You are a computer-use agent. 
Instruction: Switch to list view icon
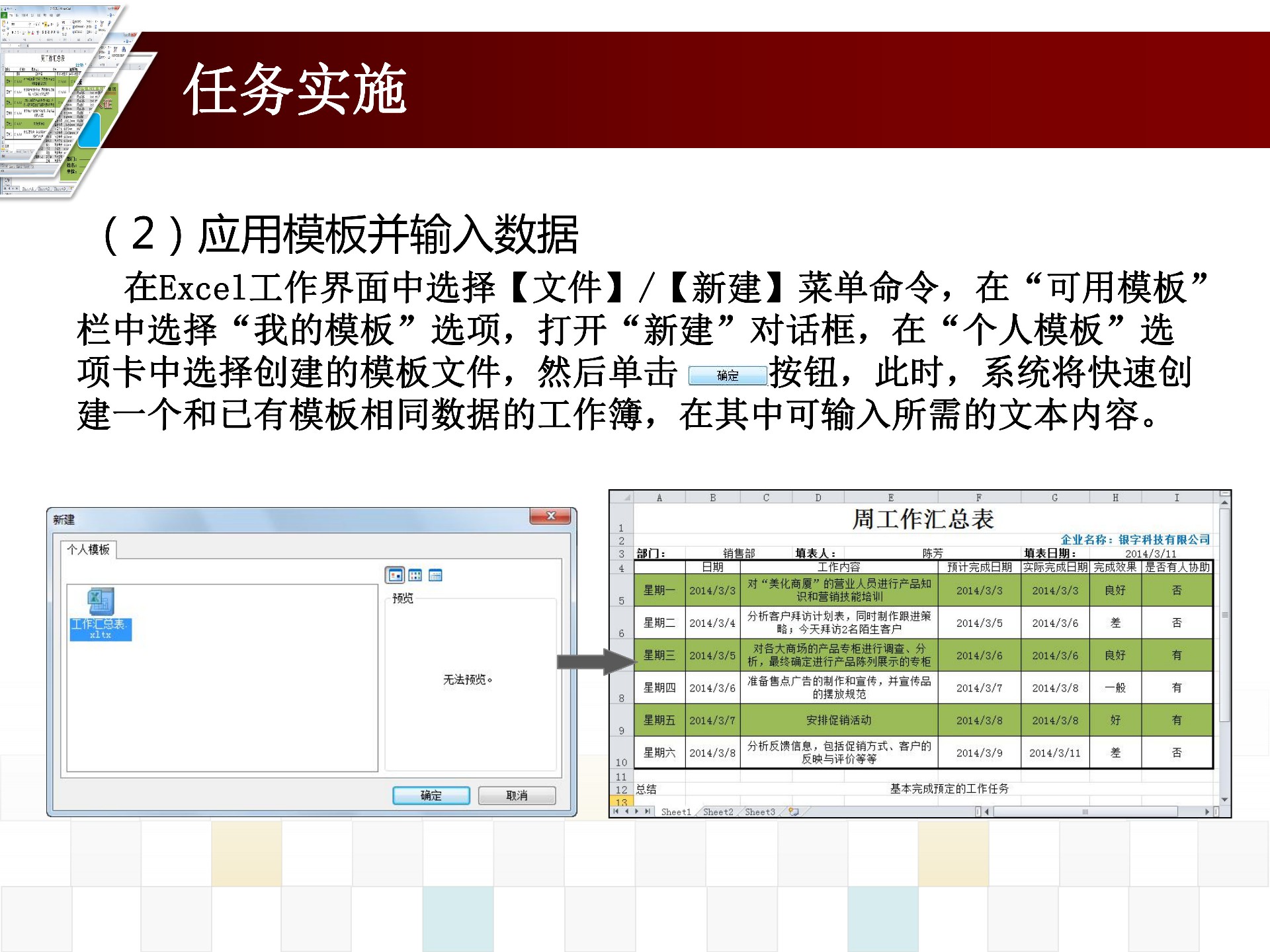[x=415, y=575]
